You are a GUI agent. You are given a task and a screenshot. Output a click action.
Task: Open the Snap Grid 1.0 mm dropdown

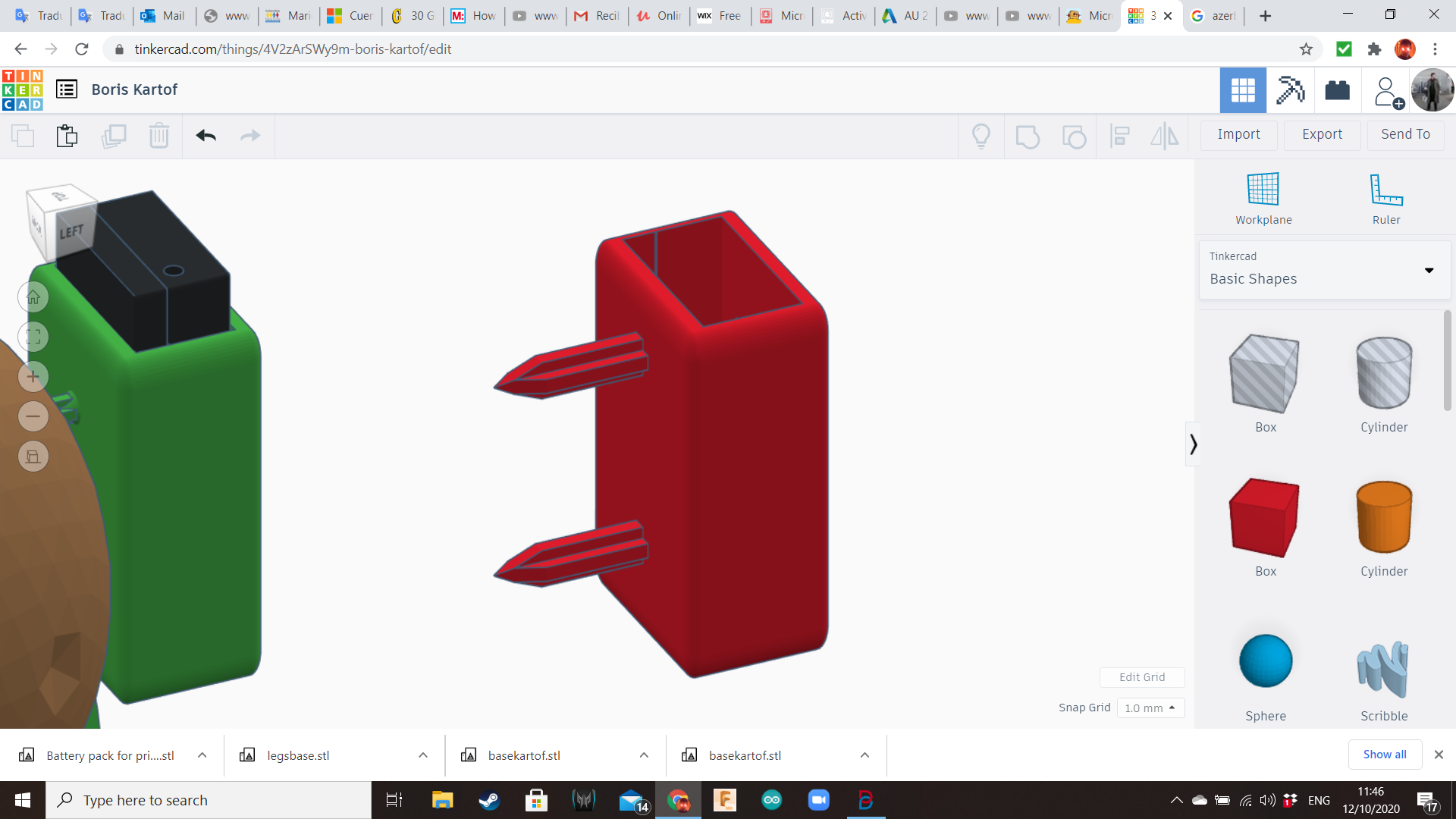[1150, 708]
